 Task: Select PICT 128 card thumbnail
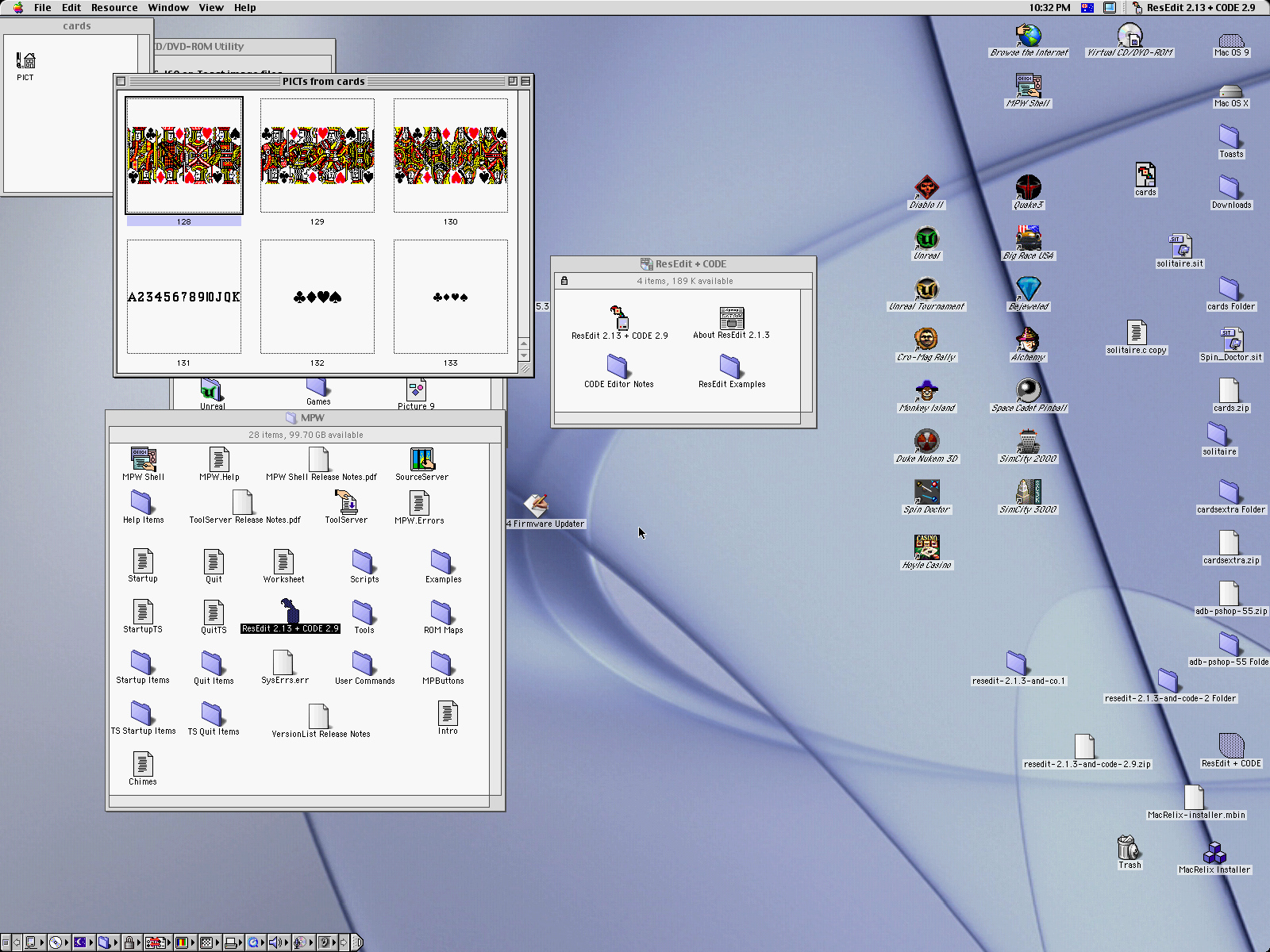click(x=184, y=155)
